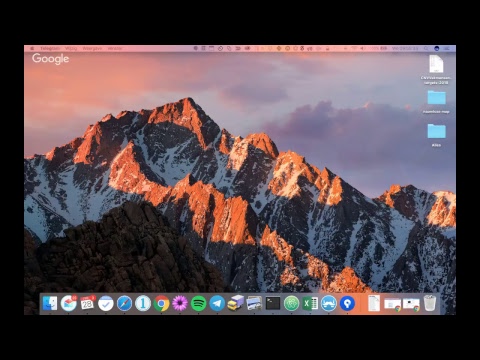Select the 'naamloze map' folder on desktop
This screenshot has height=360, width=480.
(x=436, y=98)
